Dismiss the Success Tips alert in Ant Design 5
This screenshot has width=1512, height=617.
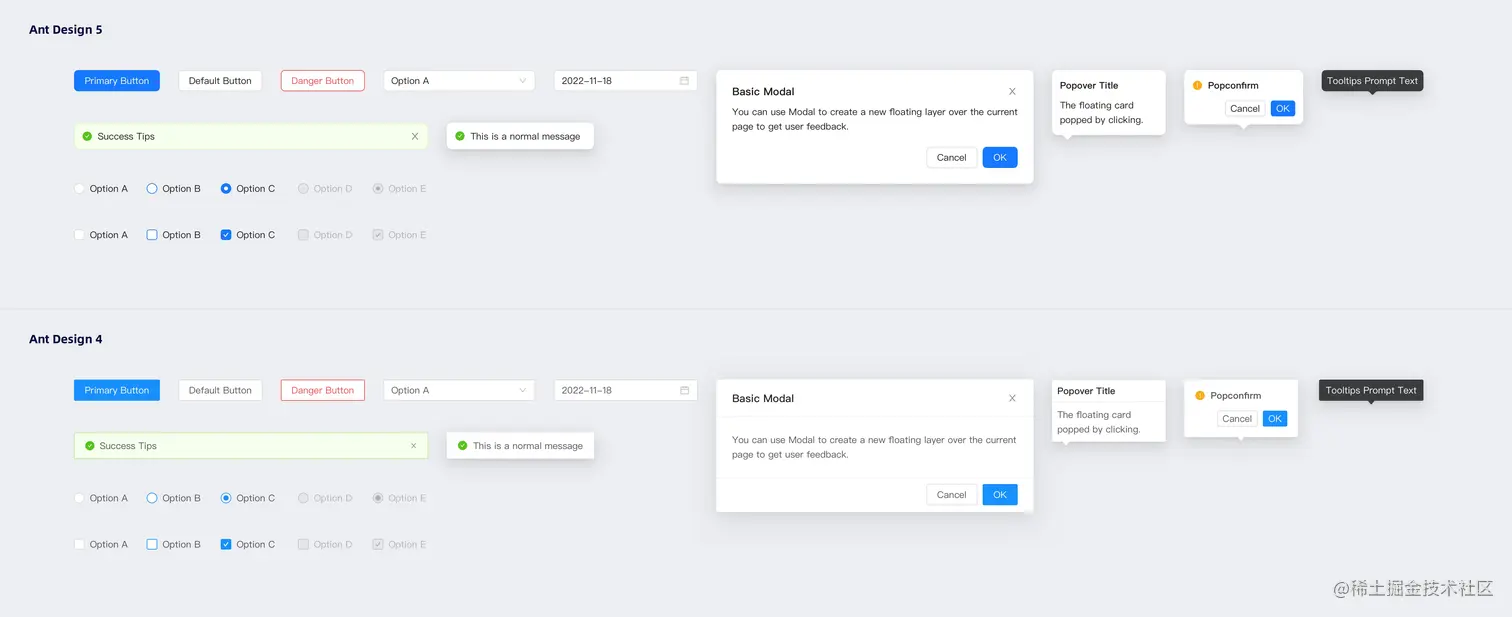(415, 136)
